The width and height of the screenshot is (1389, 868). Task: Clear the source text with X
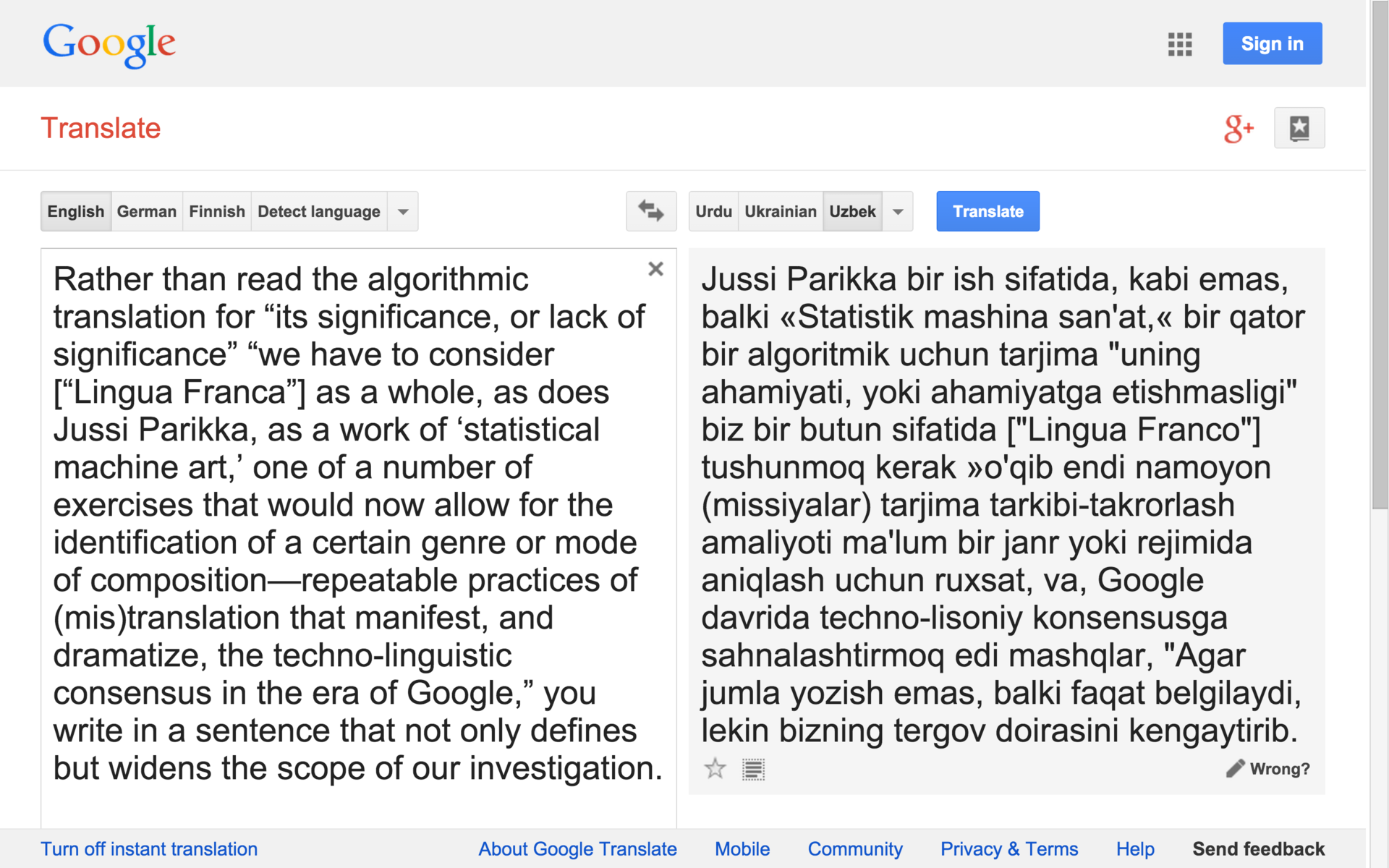(655, 269)
